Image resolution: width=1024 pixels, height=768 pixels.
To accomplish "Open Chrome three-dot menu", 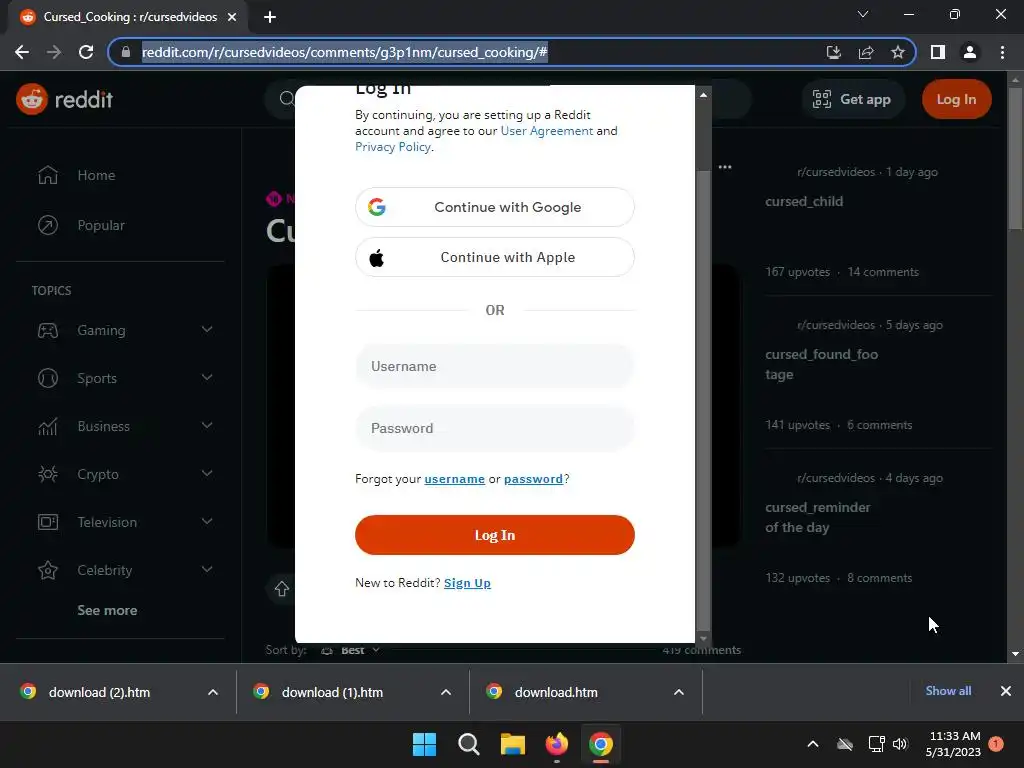I will click(x=1002, y=52).
